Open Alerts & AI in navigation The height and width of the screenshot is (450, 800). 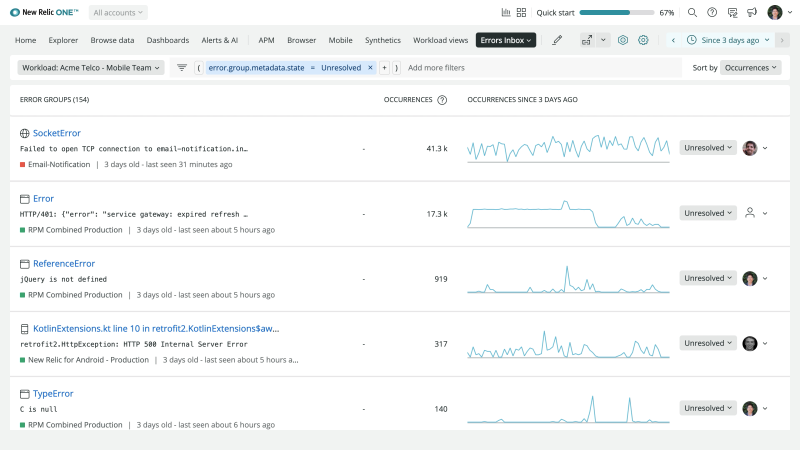[219, 40]
